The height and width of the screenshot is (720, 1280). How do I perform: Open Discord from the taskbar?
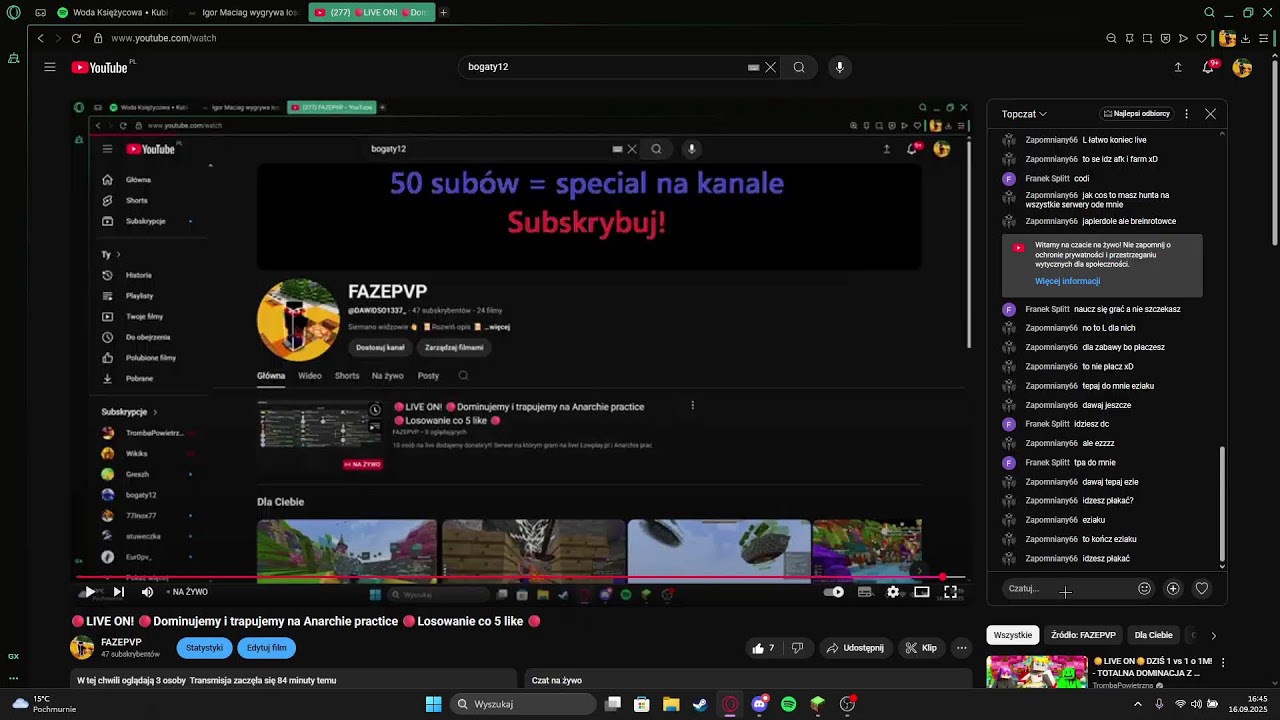tap(759, 704)
